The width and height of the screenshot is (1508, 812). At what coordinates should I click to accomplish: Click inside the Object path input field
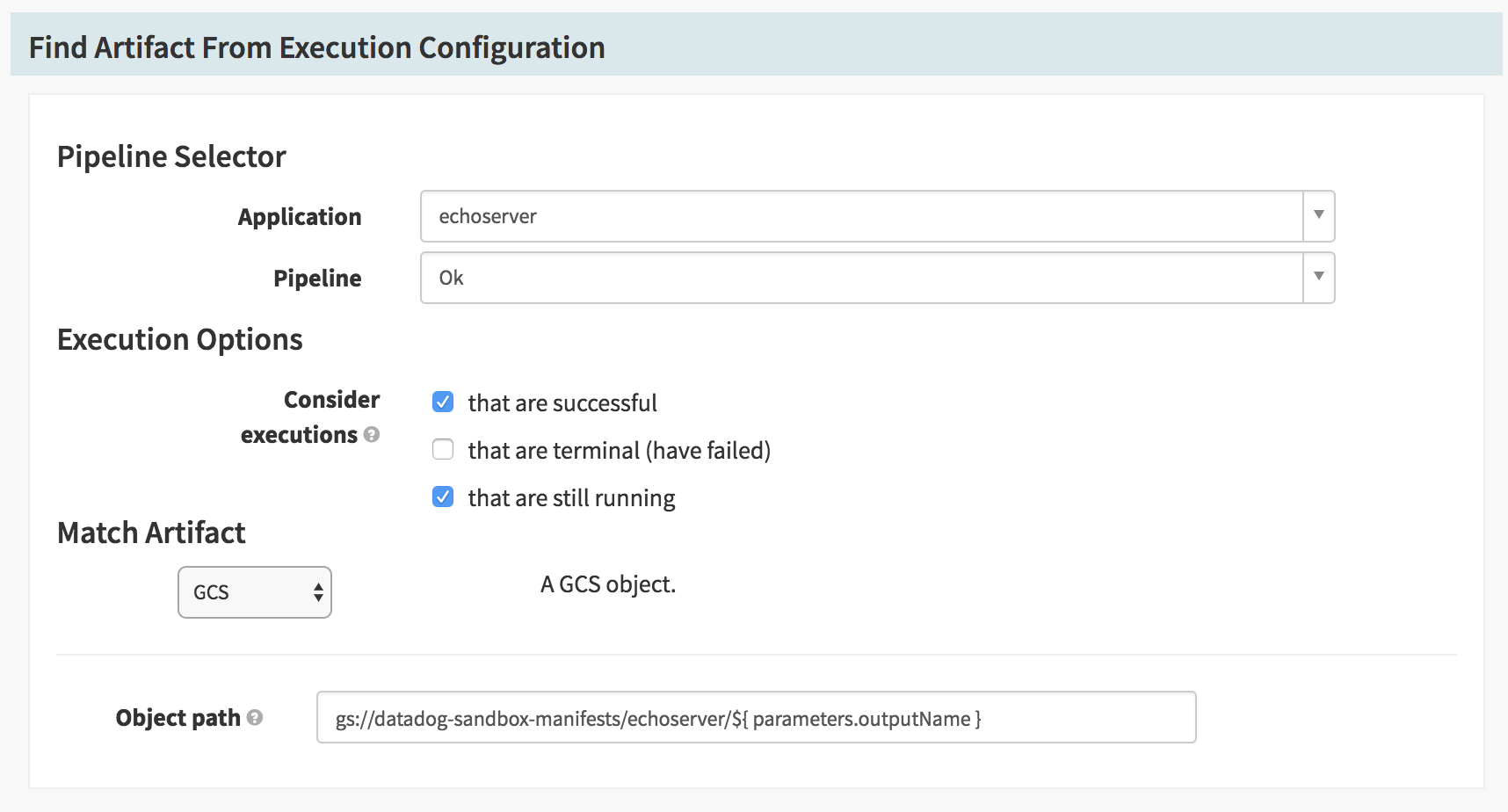[x=756, y=717]
